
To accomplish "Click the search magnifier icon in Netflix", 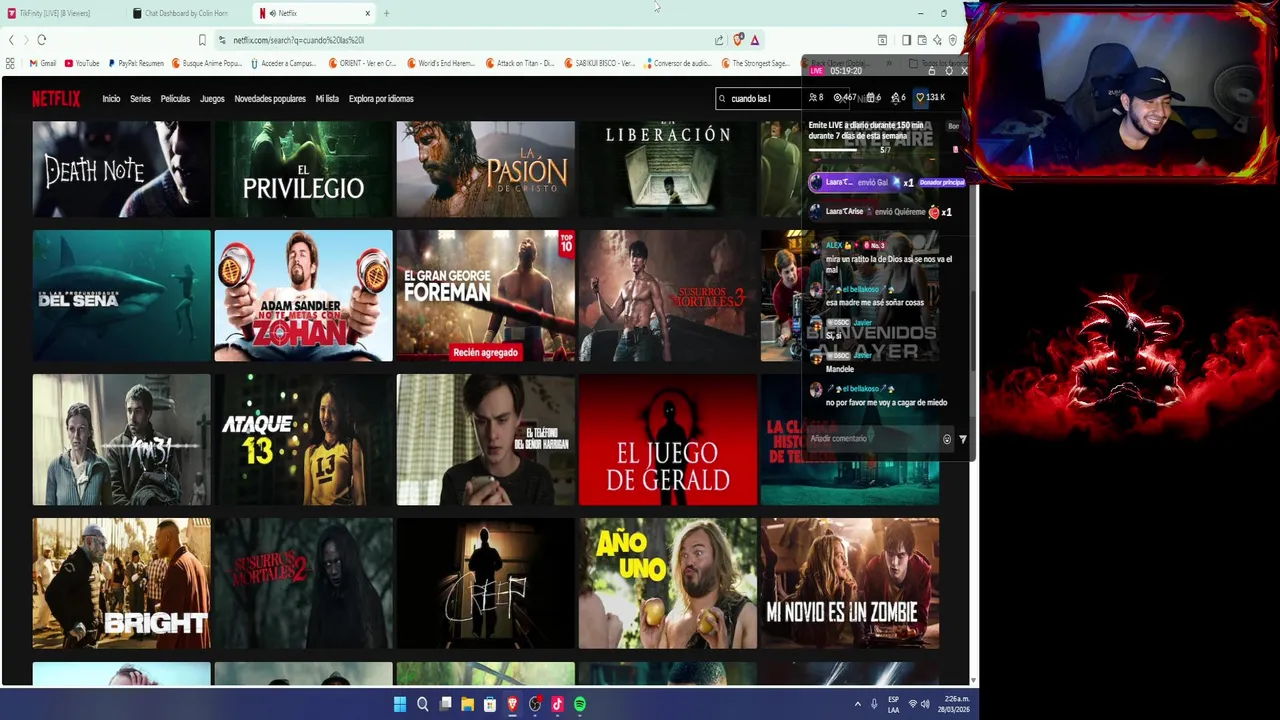I will click(723, 98).
